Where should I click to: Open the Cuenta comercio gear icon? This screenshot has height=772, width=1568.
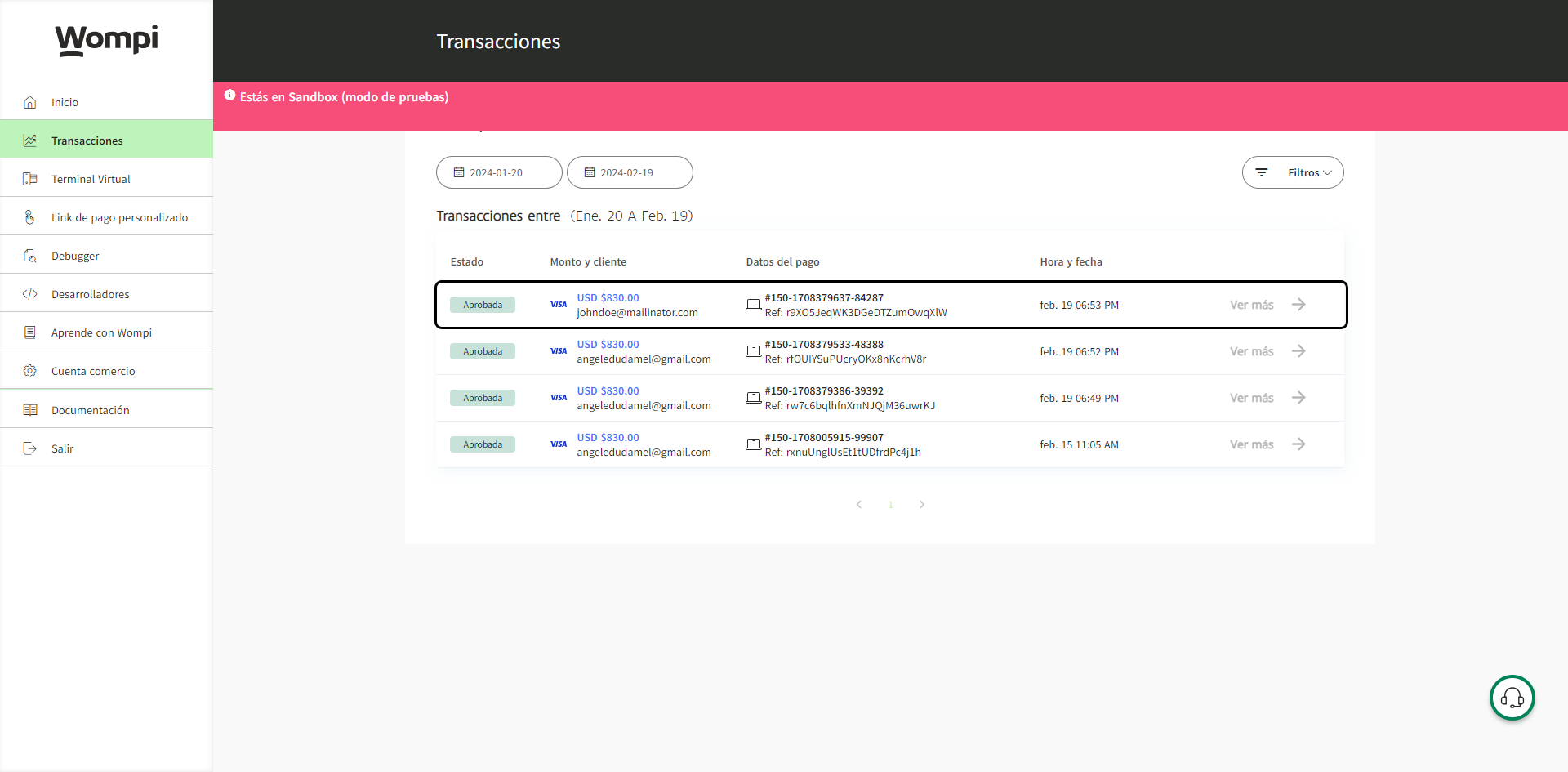tap(30, 371)
